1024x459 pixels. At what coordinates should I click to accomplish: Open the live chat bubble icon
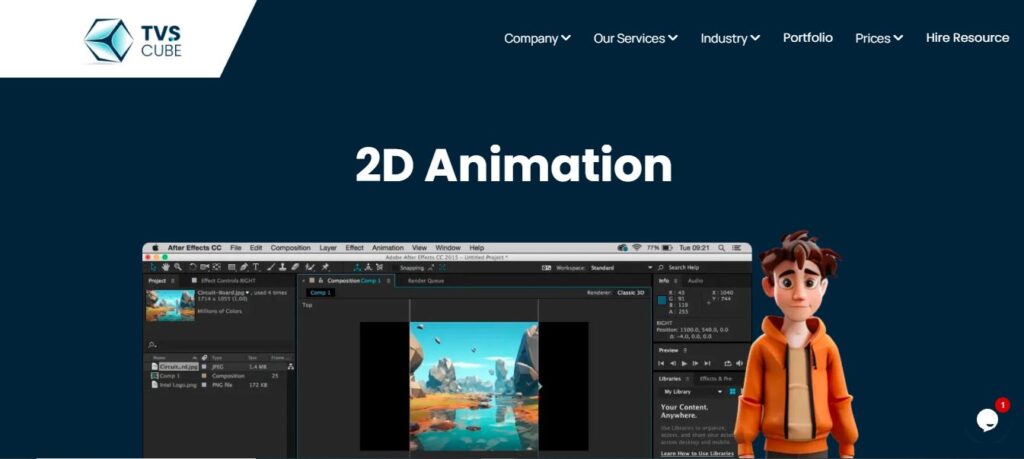[986, 420]
